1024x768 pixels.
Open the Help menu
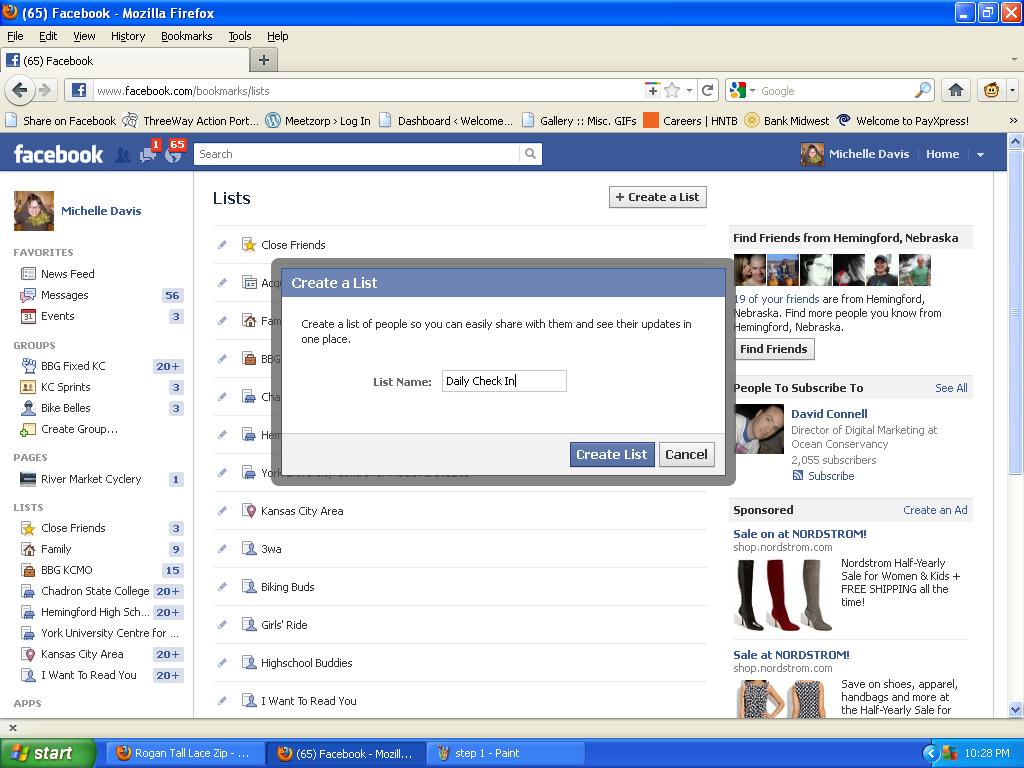(278, 36)
